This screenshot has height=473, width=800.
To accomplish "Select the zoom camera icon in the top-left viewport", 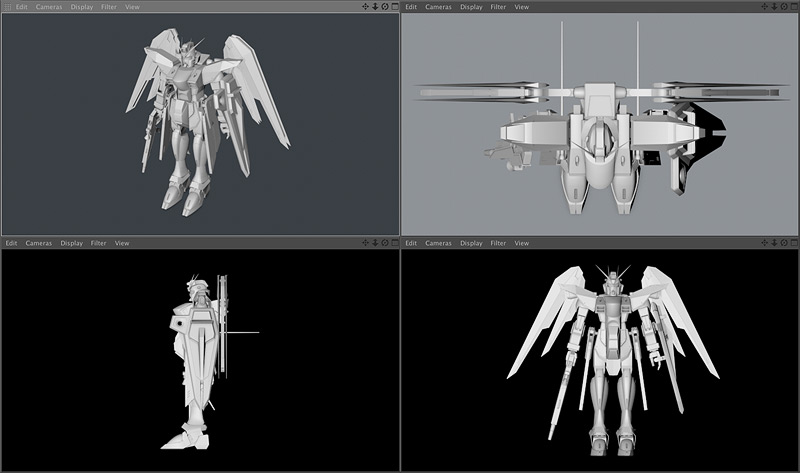I will pos(375,7).
